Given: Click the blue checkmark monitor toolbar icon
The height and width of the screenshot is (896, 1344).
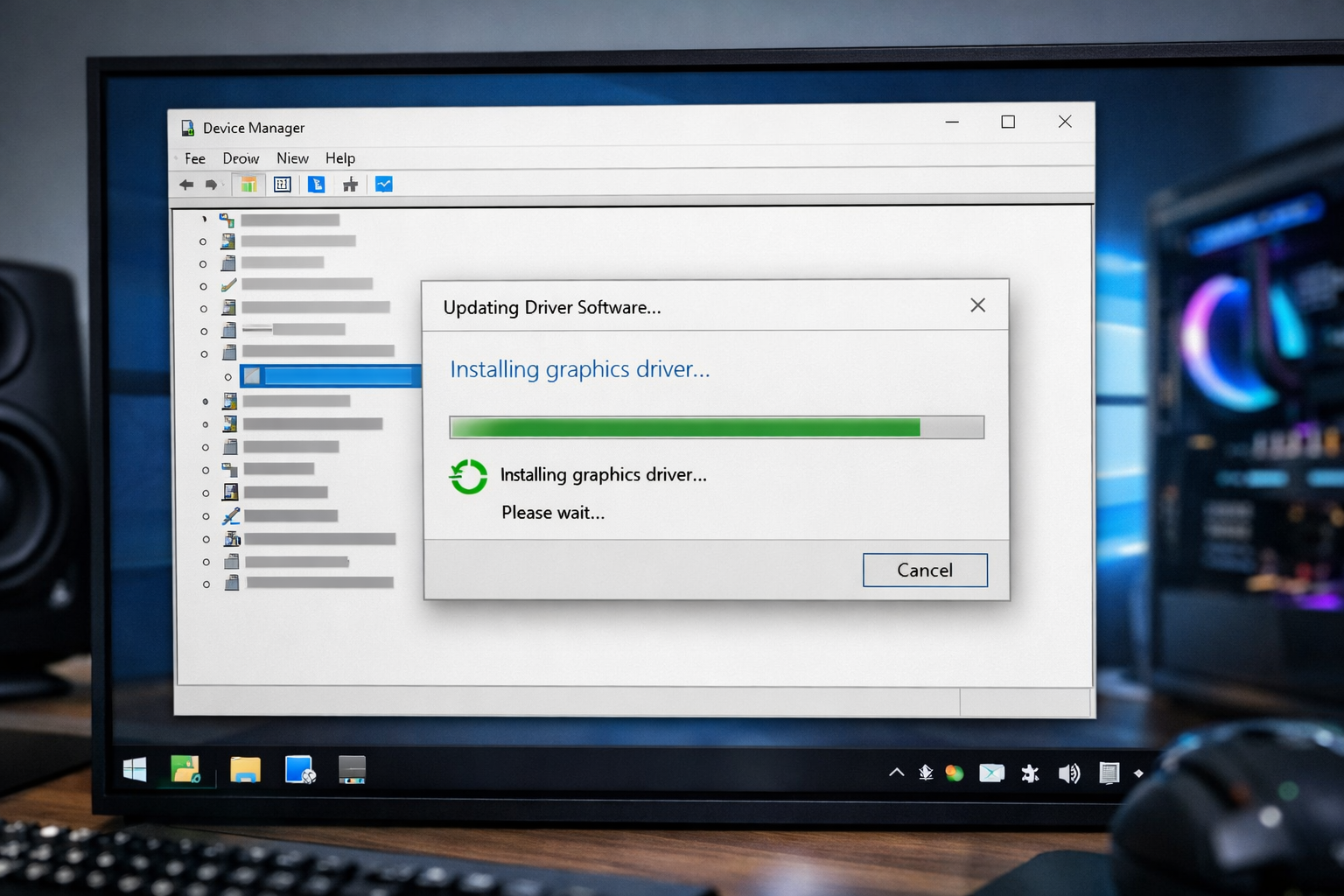Looking at the screenshot, I should [x=384, y=184].
